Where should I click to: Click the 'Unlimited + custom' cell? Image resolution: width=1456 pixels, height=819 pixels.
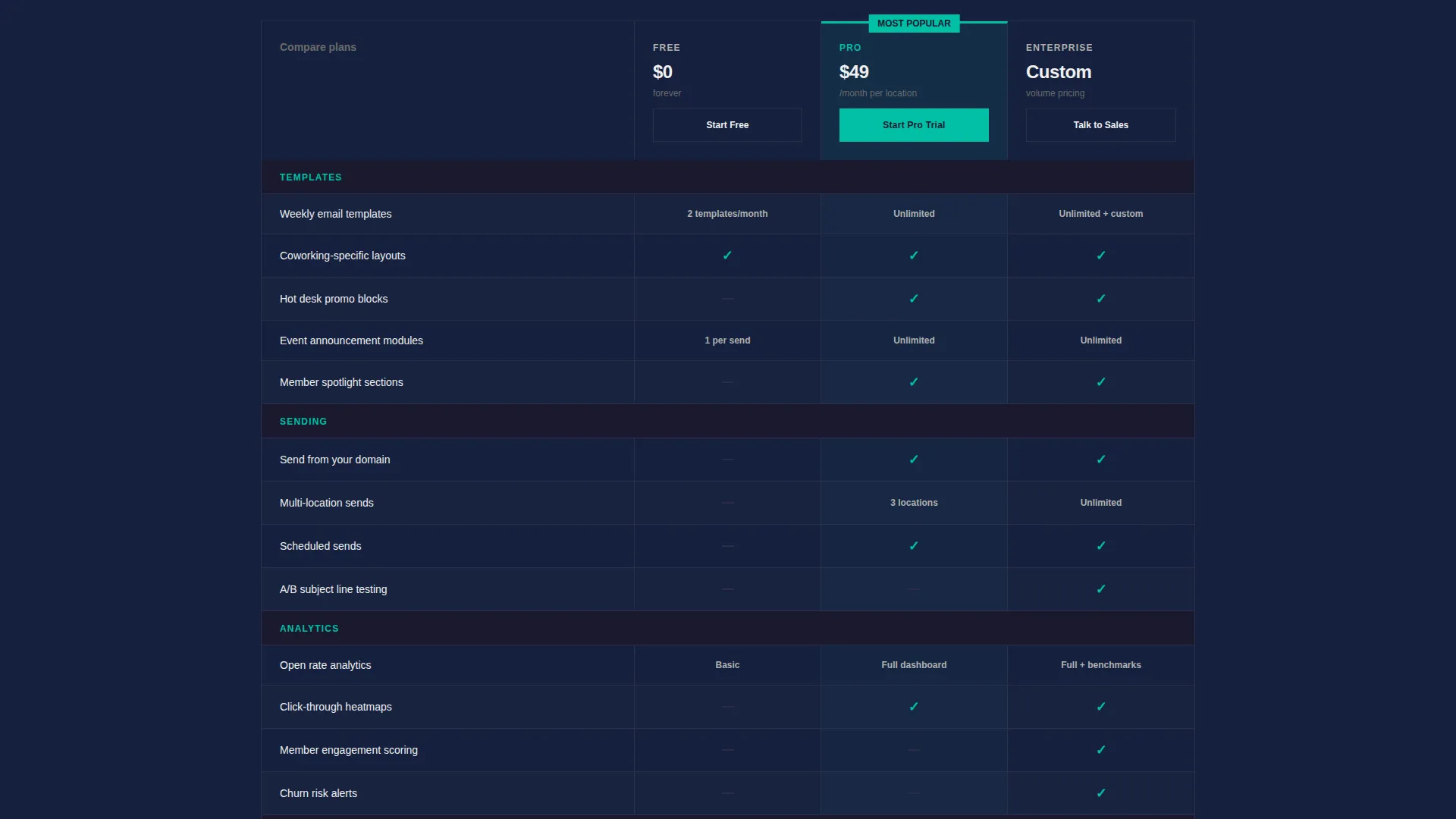coord(1100,214)
